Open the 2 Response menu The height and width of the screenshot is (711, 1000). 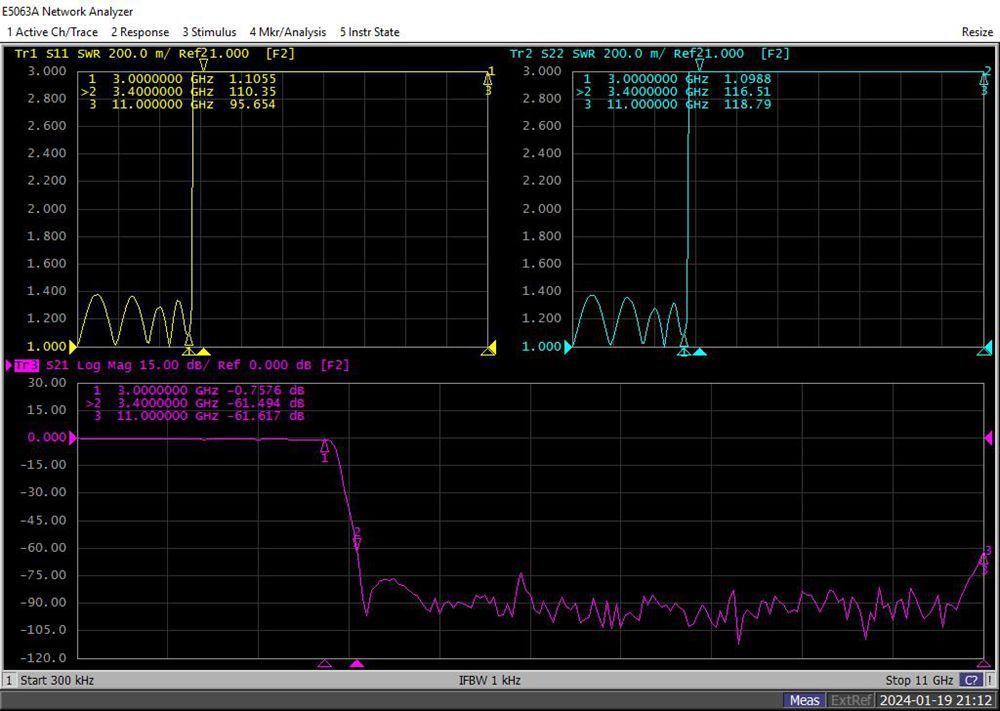pos(140,32)
